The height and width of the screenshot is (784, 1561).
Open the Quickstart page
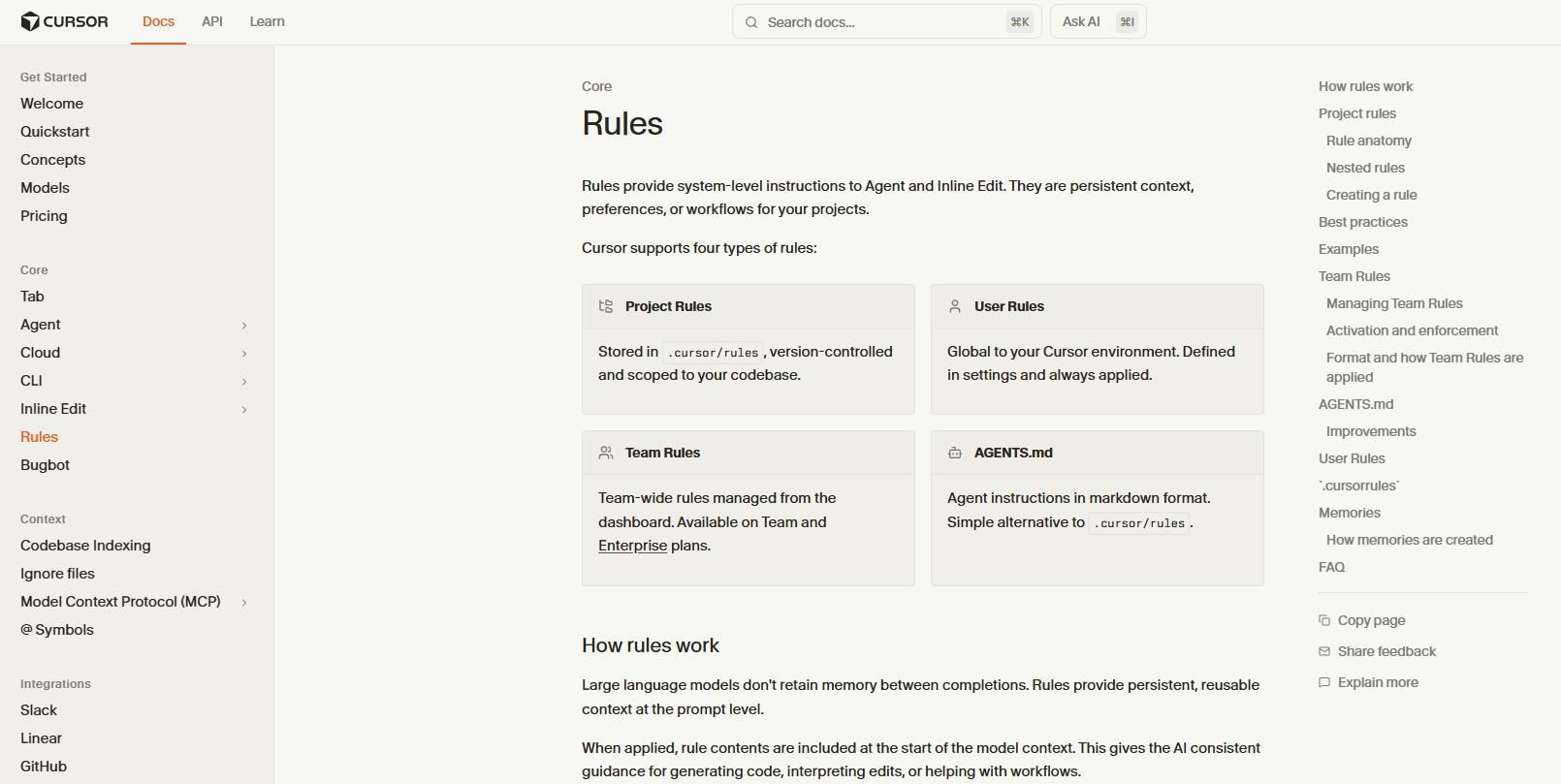click(x=54, y=132)
